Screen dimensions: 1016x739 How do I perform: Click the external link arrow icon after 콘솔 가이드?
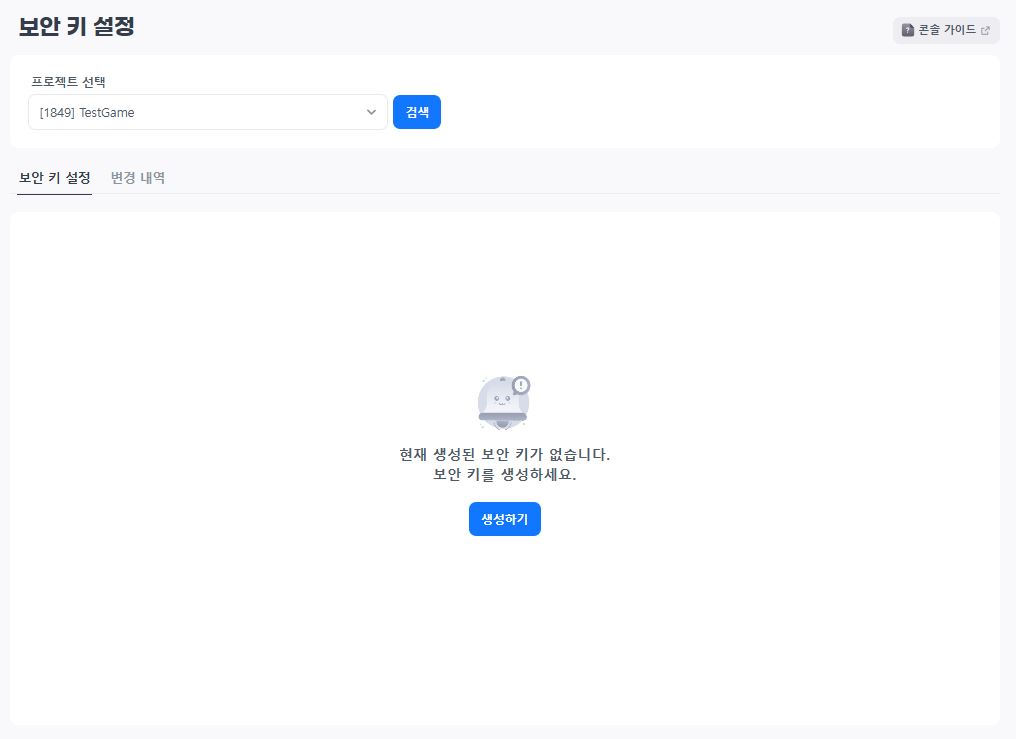pyautogui.click(x=985, y=30)
